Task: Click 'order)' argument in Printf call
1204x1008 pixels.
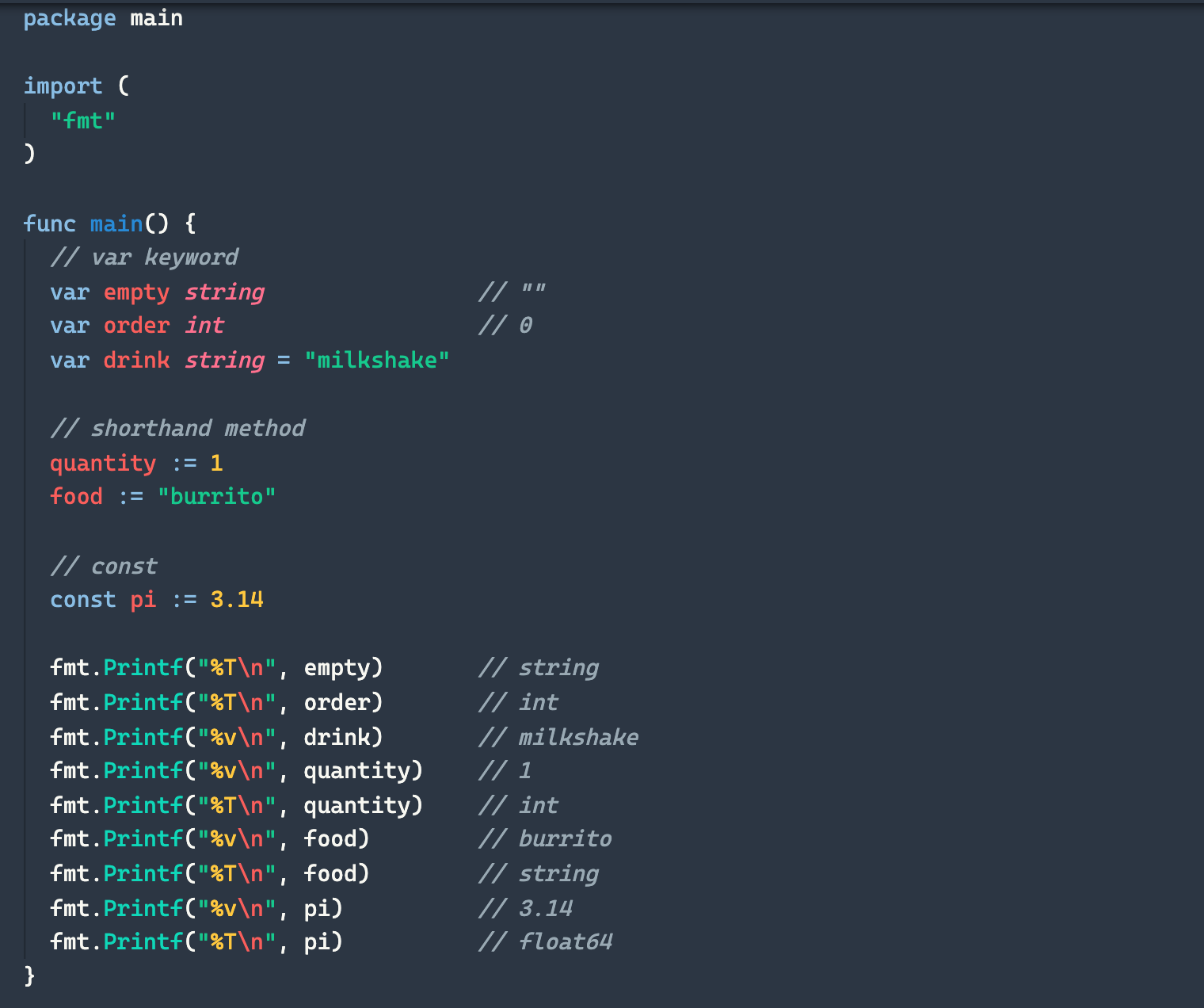Action: coord(343,703)
